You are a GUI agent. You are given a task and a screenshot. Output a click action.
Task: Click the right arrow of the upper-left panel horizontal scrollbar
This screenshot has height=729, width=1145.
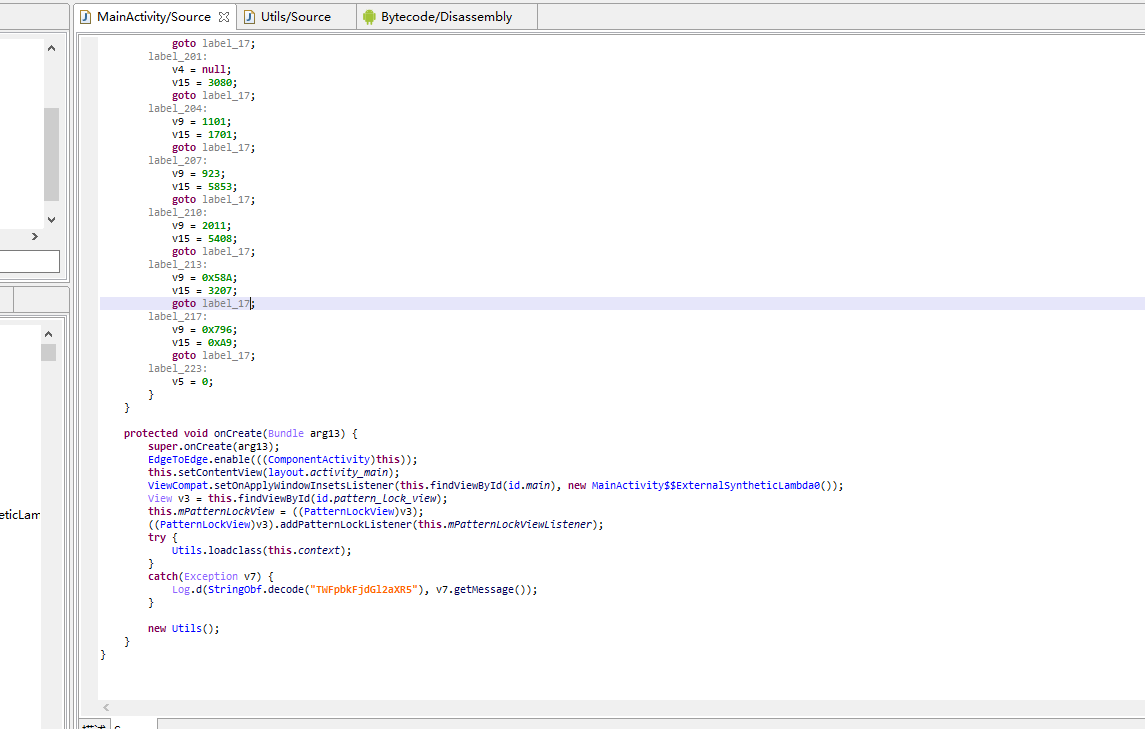click(x=34, y=237)
